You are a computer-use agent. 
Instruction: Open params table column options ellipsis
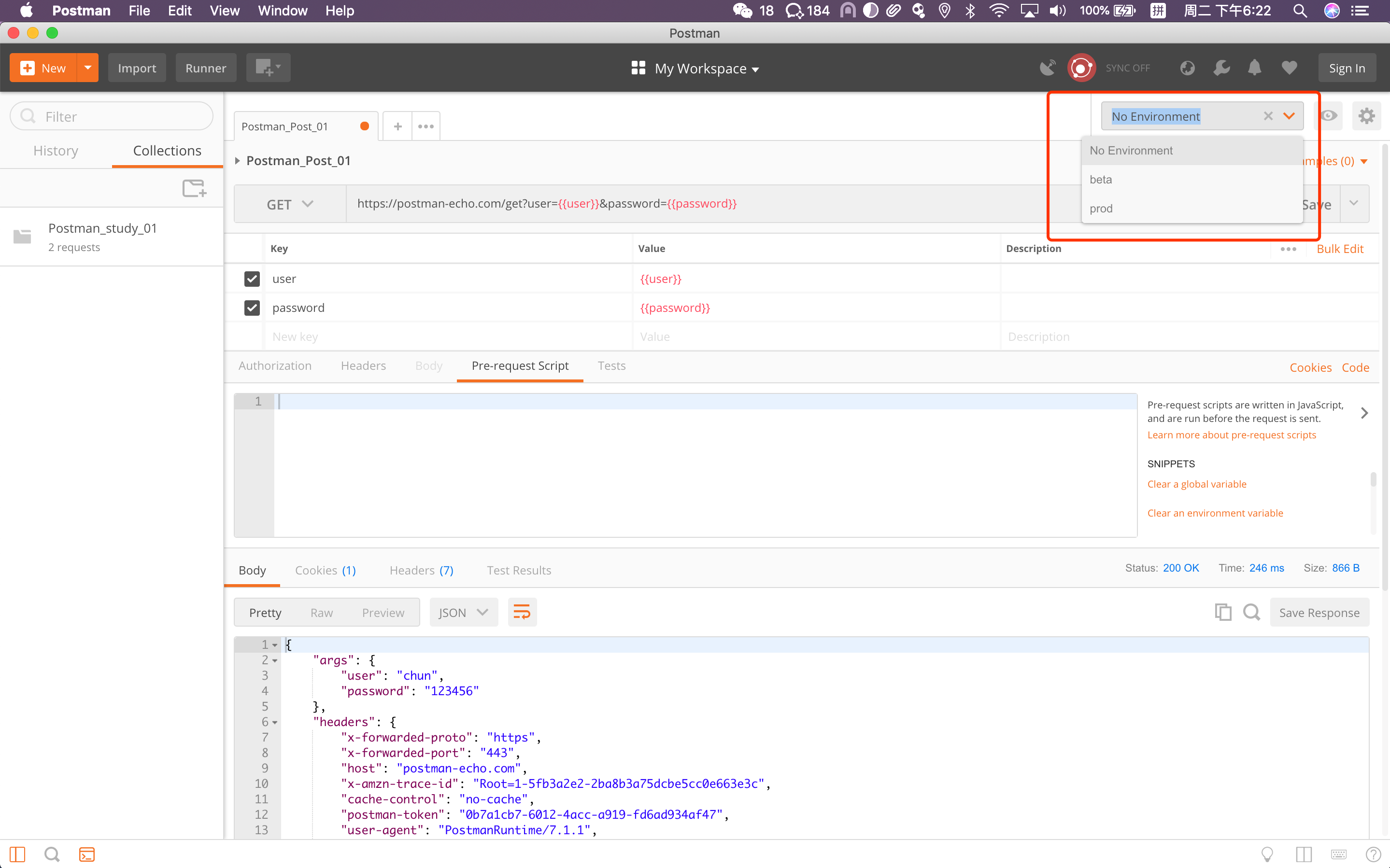[1289, 249]
